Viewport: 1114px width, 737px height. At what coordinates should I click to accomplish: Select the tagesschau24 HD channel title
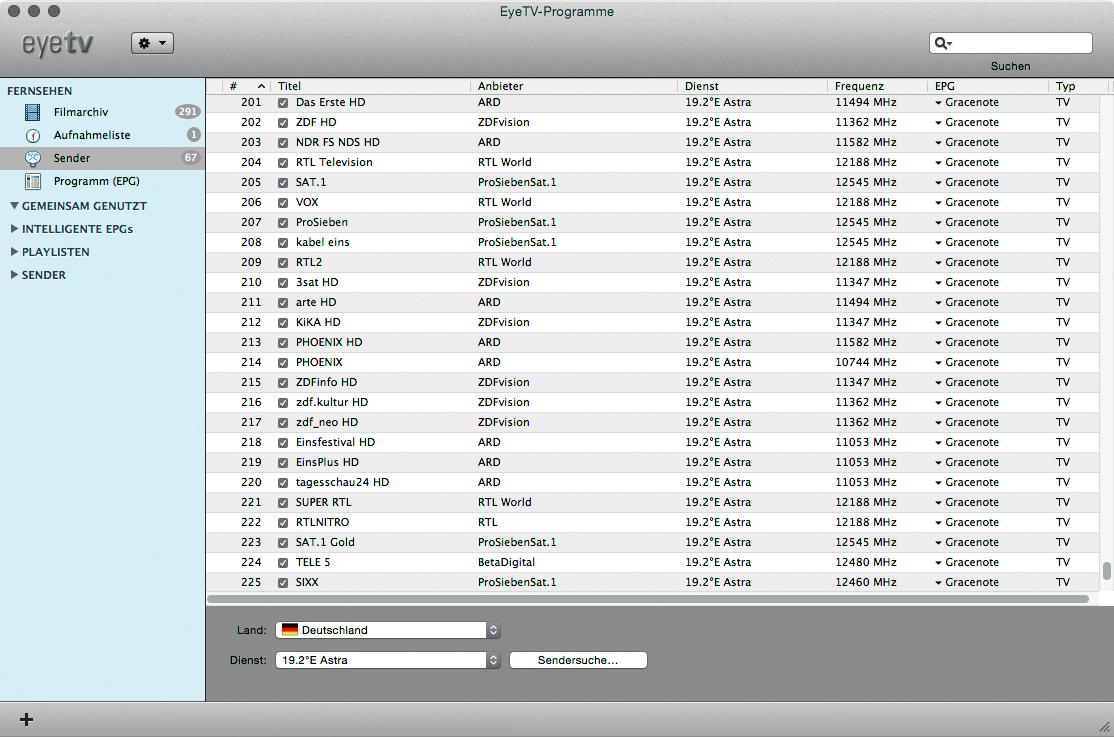pos(342,482)
